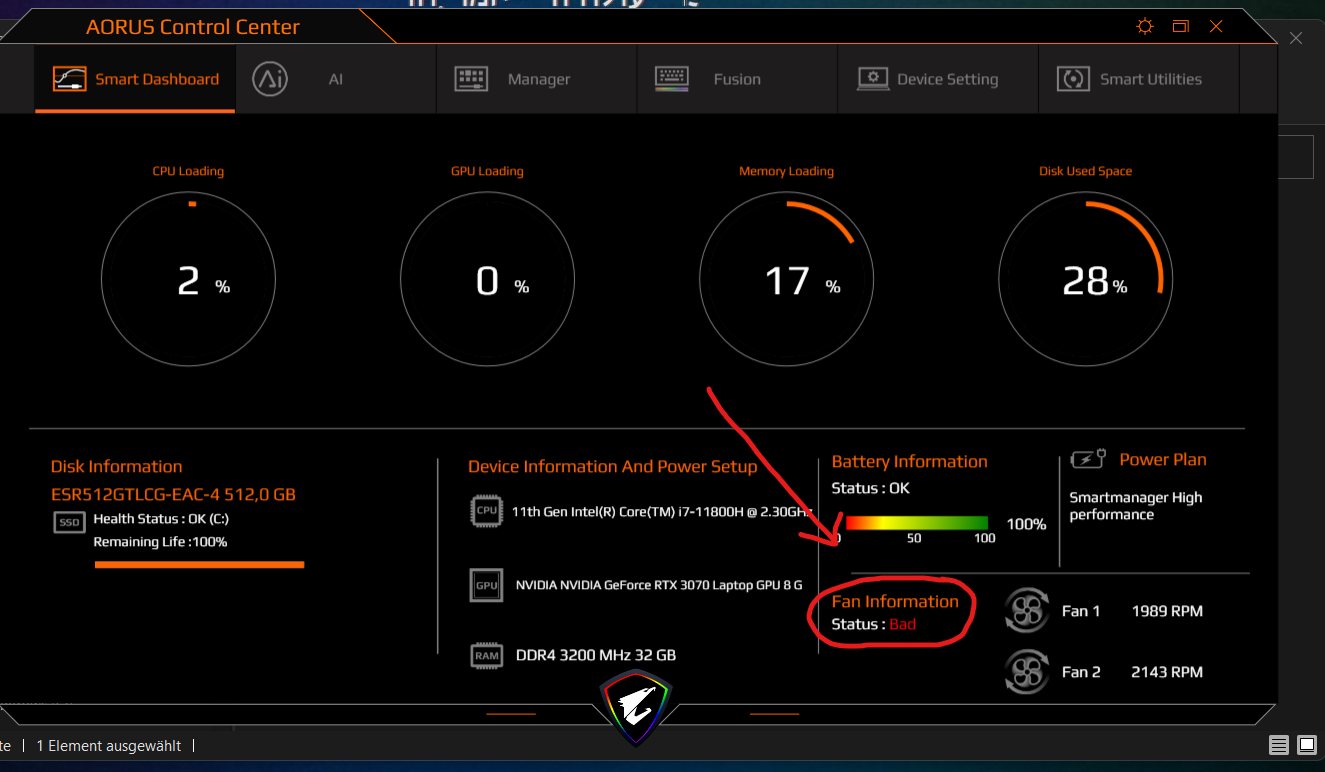1325x772 pixels.
Task: Click Fan 1 1989 RPM value
Action: (x=1167, y=611)
